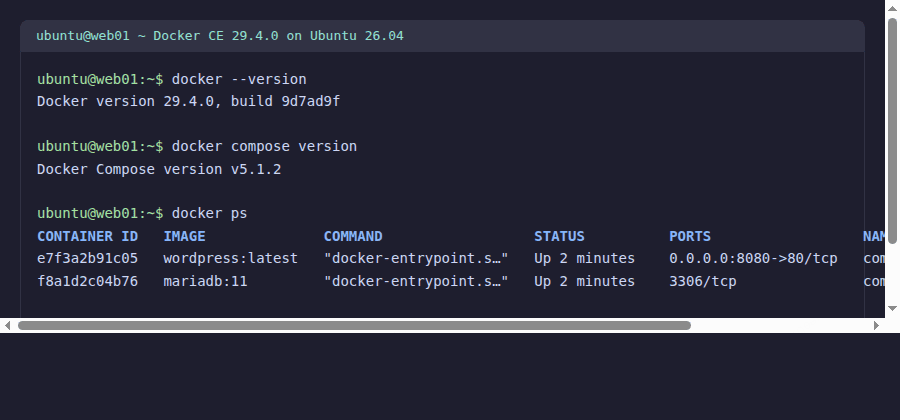Screen dimensions: 900x420
Task: Click the COMMAND column header
Action: pyautogui.click(x=353, y=236)
